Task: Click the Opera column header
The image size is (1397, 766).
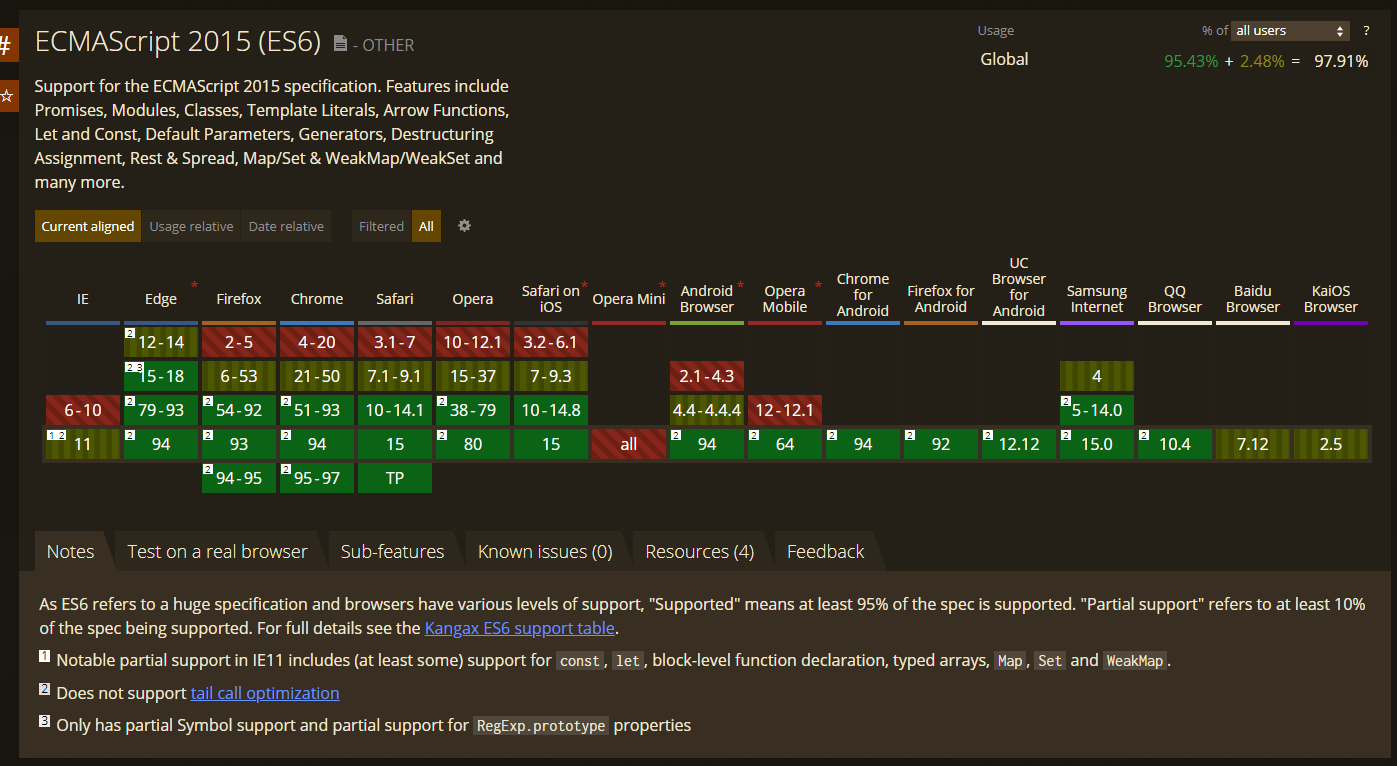Action: coord(473,299)
